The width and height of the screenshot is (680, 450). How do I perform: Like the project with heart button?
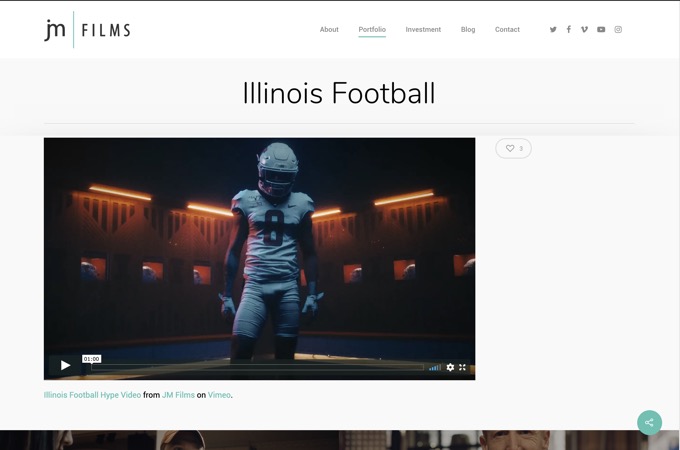point(513,148)
